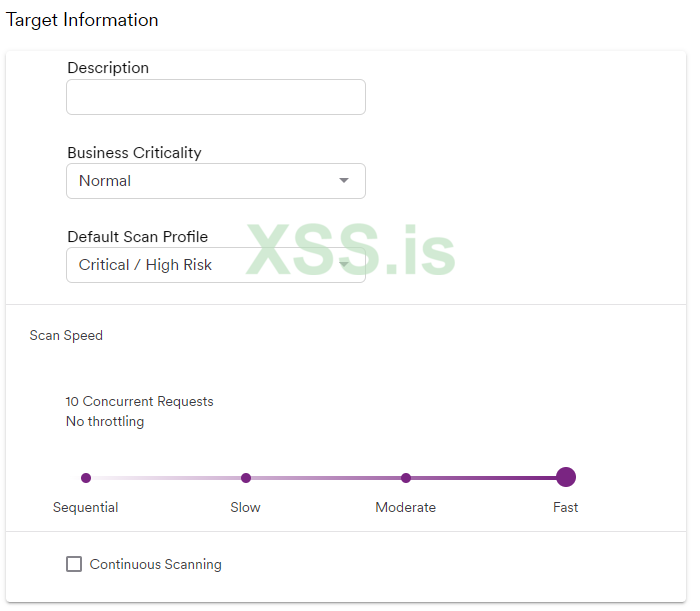Click the 'No throttling' text

[x=105, y=421]
